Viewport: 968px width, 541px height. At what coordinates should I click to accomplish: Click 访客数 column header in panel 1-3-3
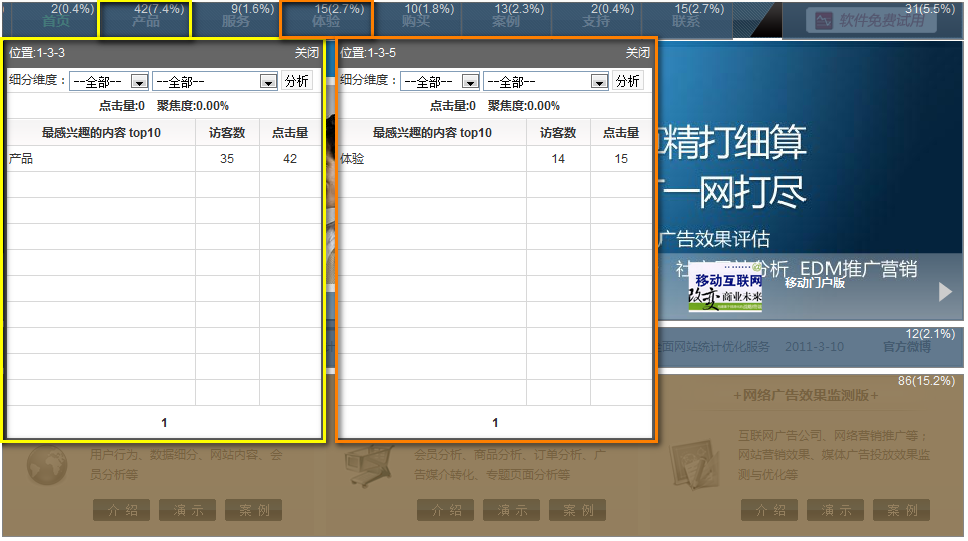[227, 133]
